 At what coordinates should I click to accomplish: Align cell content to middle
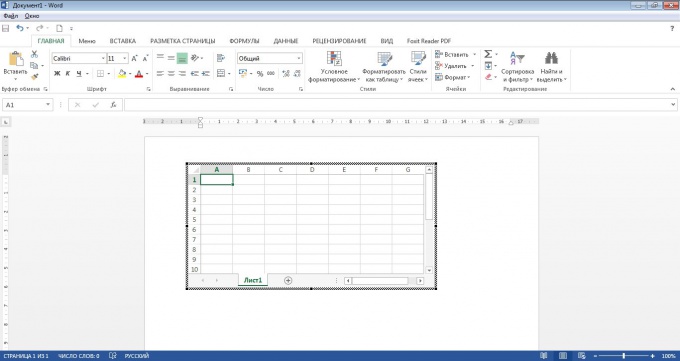[x=171, y=58]
